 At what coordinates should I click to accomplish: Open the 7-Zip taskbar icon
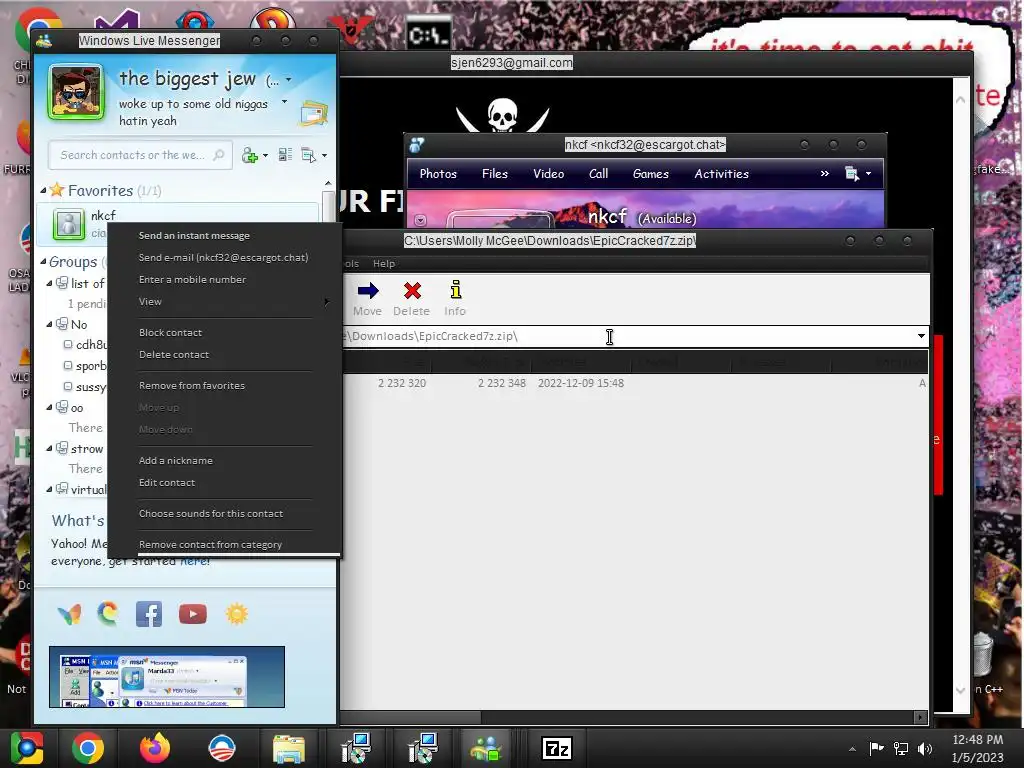[x=557, y=748]
